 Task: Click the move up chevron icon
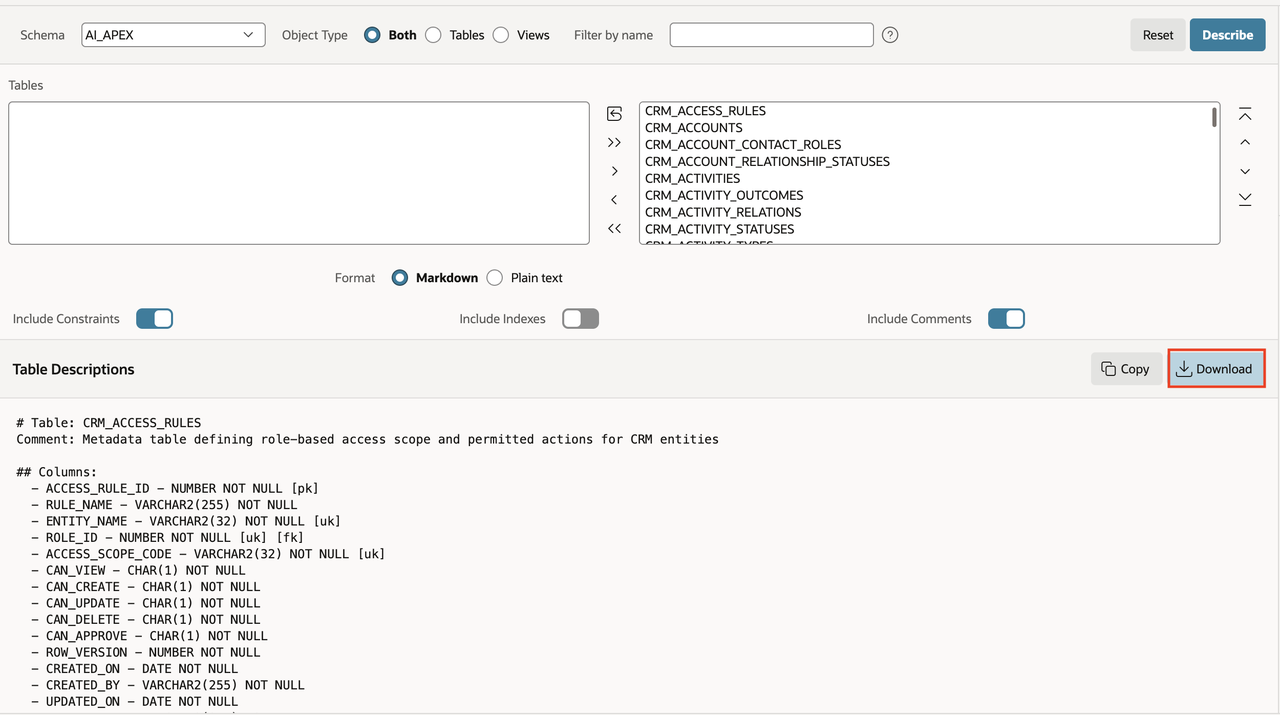pyautogui.click(x=1245, y=143)
